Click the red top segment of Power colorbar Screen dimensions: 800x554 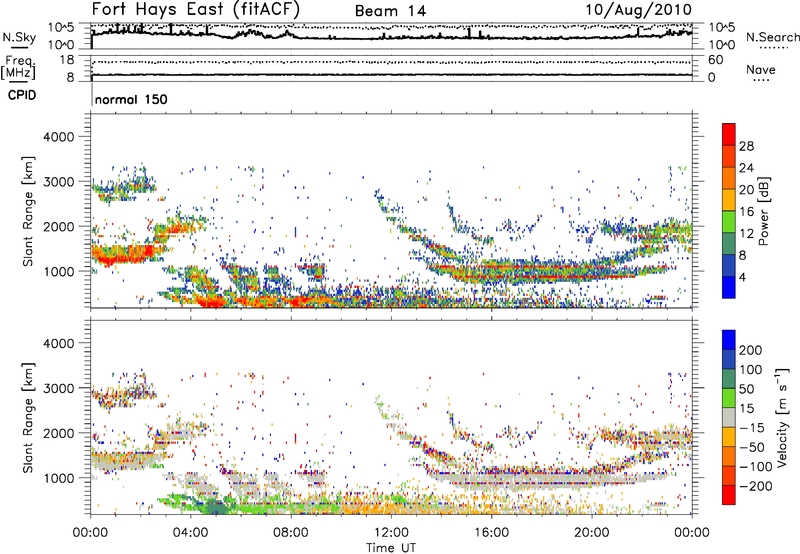[729, 134]
